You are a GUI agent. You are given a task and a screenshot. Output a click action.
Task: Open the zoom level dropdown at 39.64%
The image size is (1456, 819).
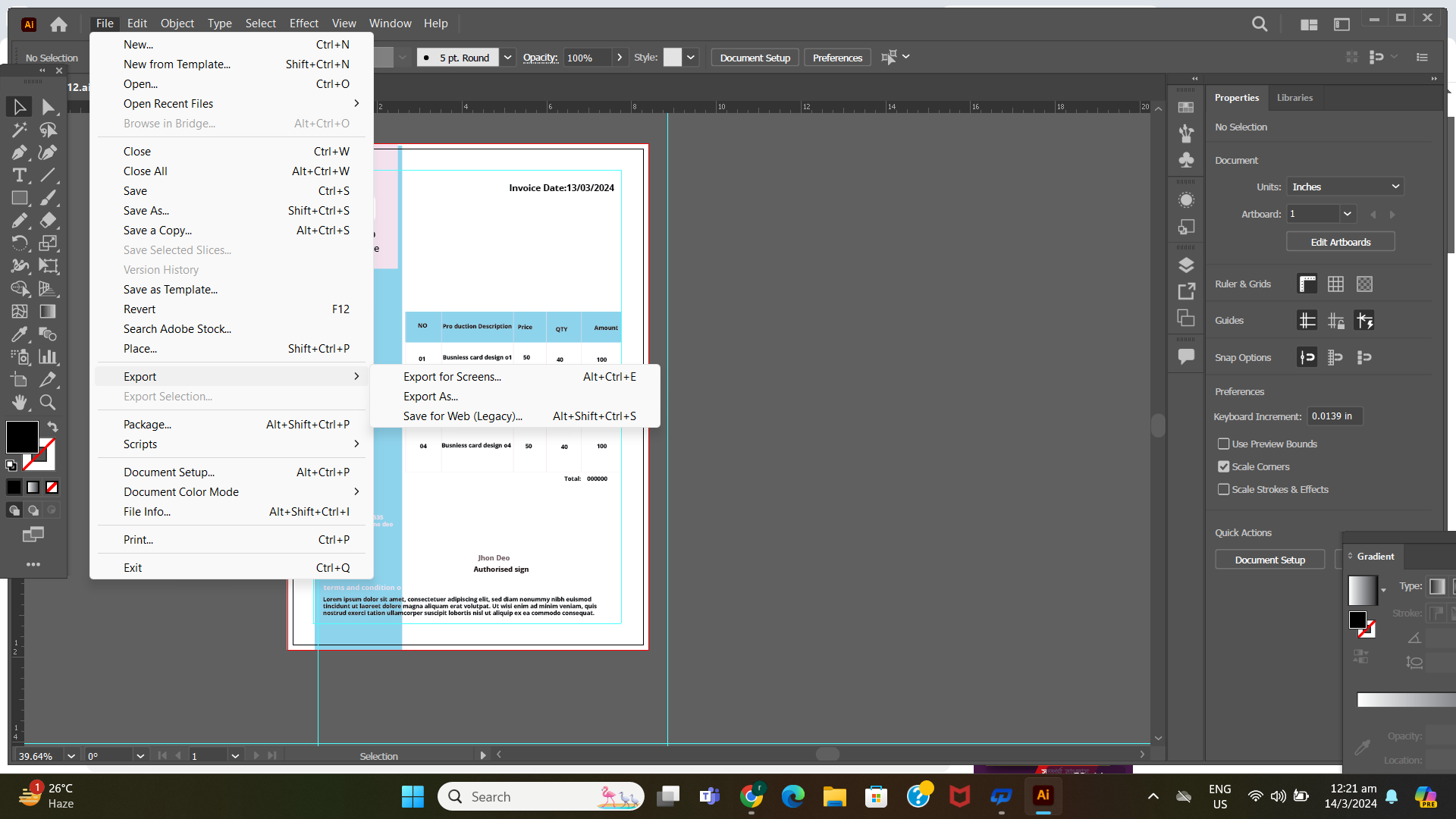click(x=71, y=756)
